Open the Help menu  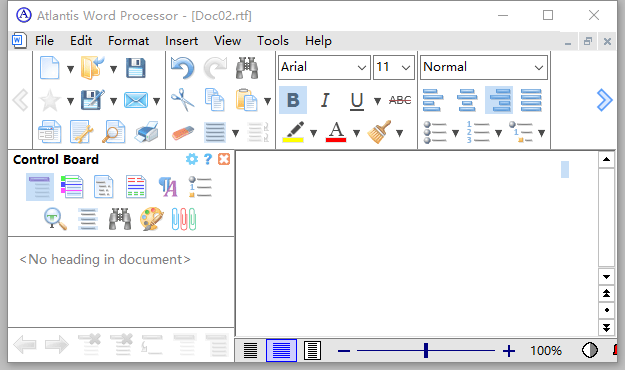point(318,41)
